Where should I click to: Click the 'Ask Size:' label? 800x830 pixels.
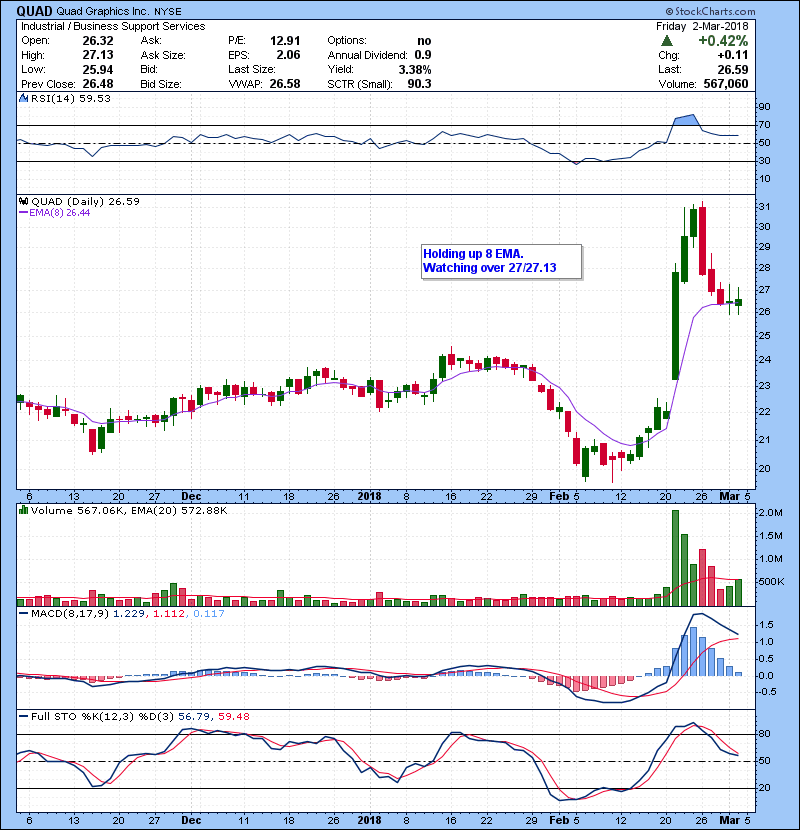click(x=163, y=55)
